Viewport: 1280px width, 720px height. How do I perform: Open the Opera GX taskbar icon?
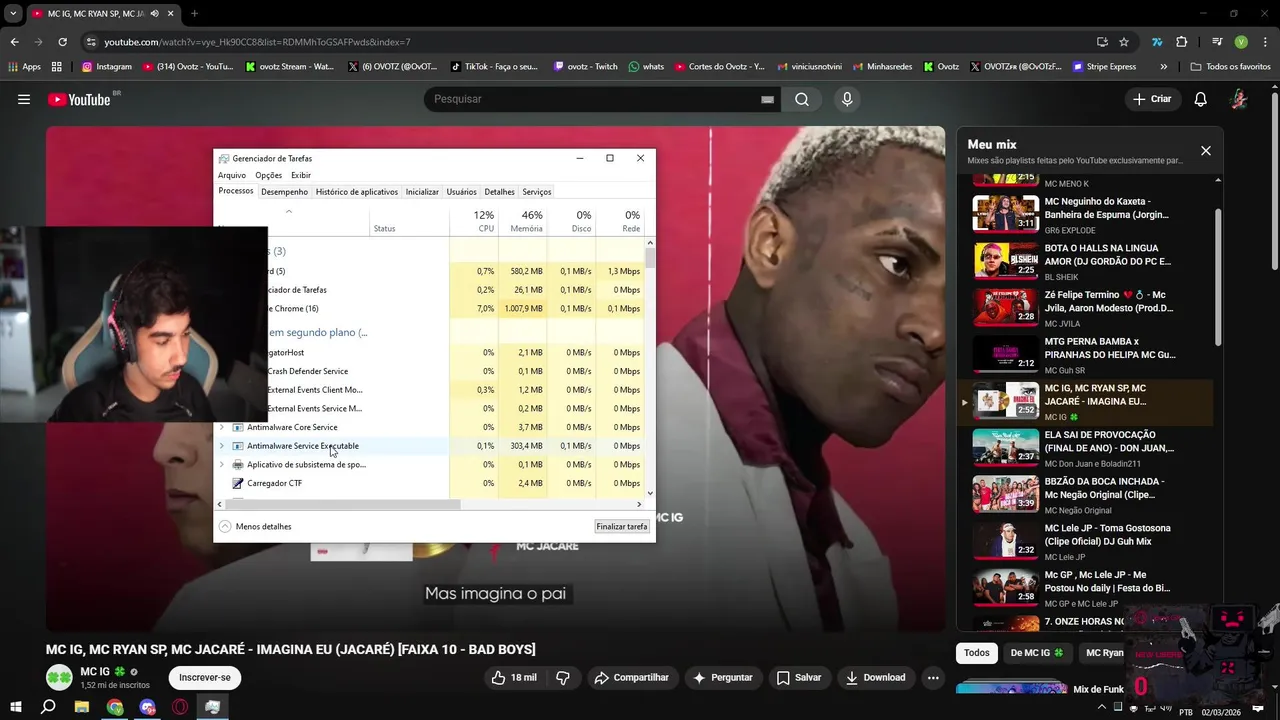click(180, 707)
